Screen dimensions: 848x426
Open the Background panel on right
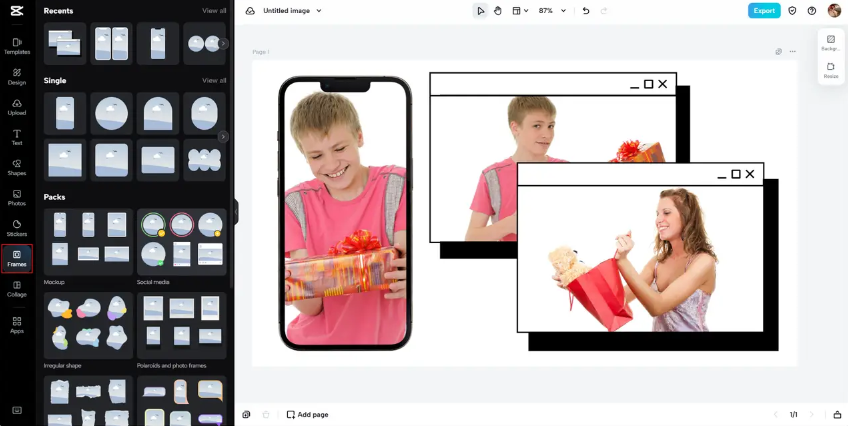pyautogui.click(x=830, y=43)
